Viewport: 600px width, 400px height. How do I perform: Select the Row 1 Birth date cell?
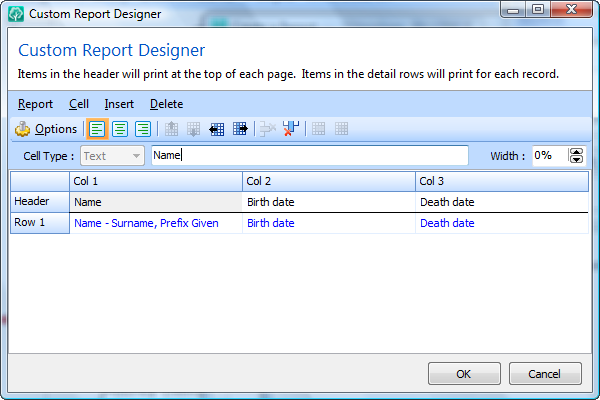click(x=329, y=223)
